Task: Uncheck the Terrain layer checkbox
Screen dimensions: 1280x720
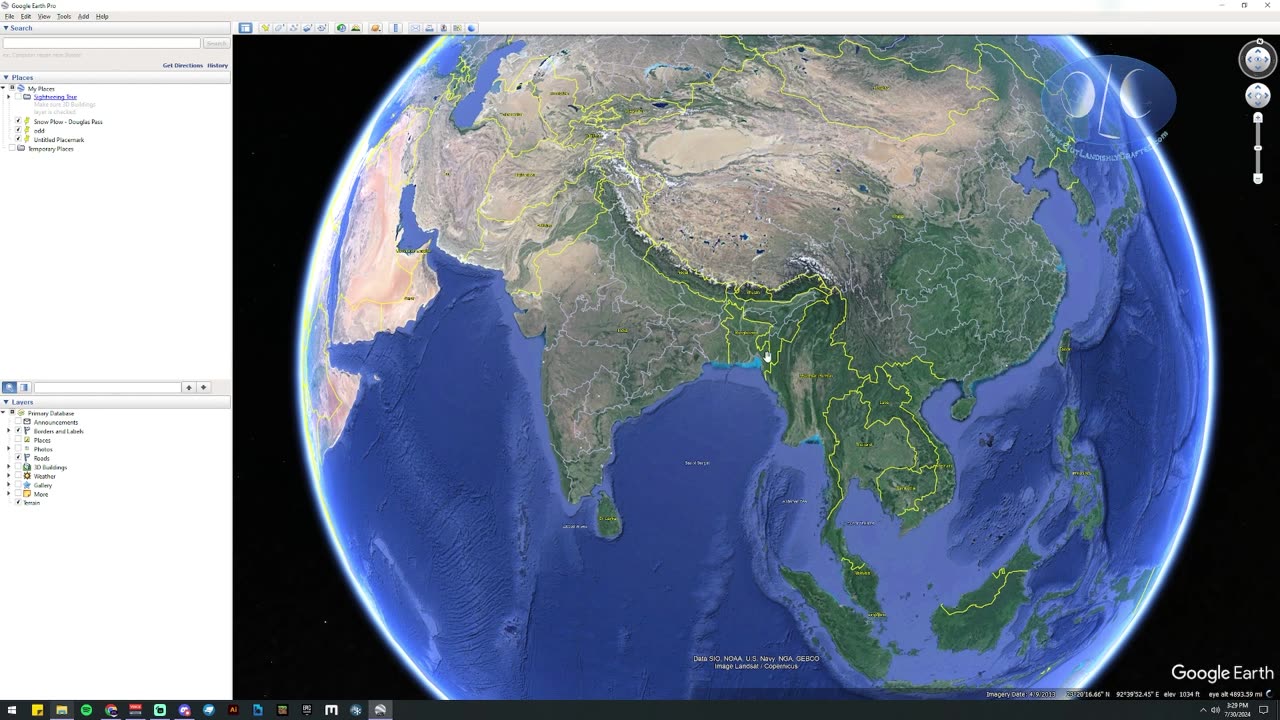Action: [x=18, y=502]
